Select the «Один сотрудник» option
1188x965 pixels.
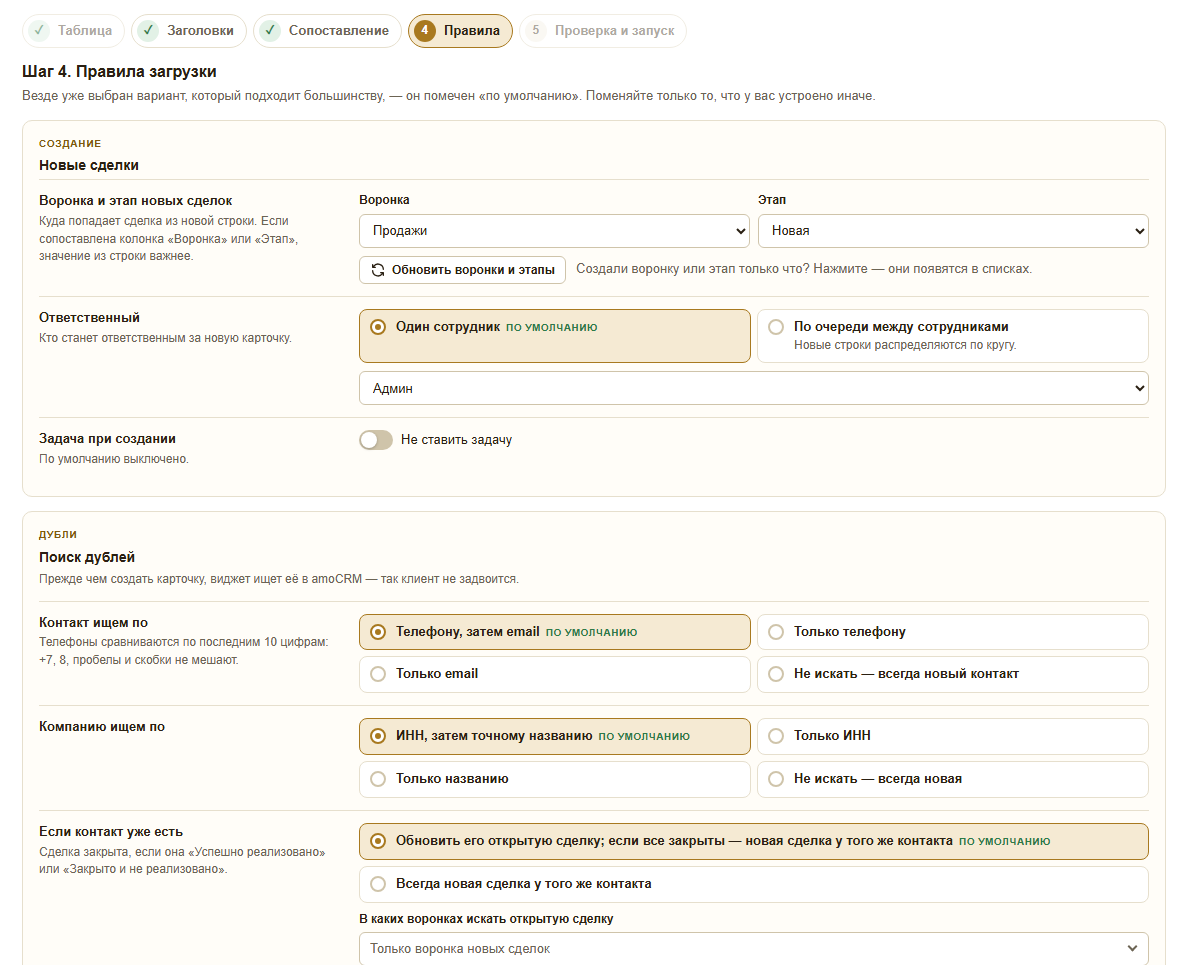click(555, 336)
